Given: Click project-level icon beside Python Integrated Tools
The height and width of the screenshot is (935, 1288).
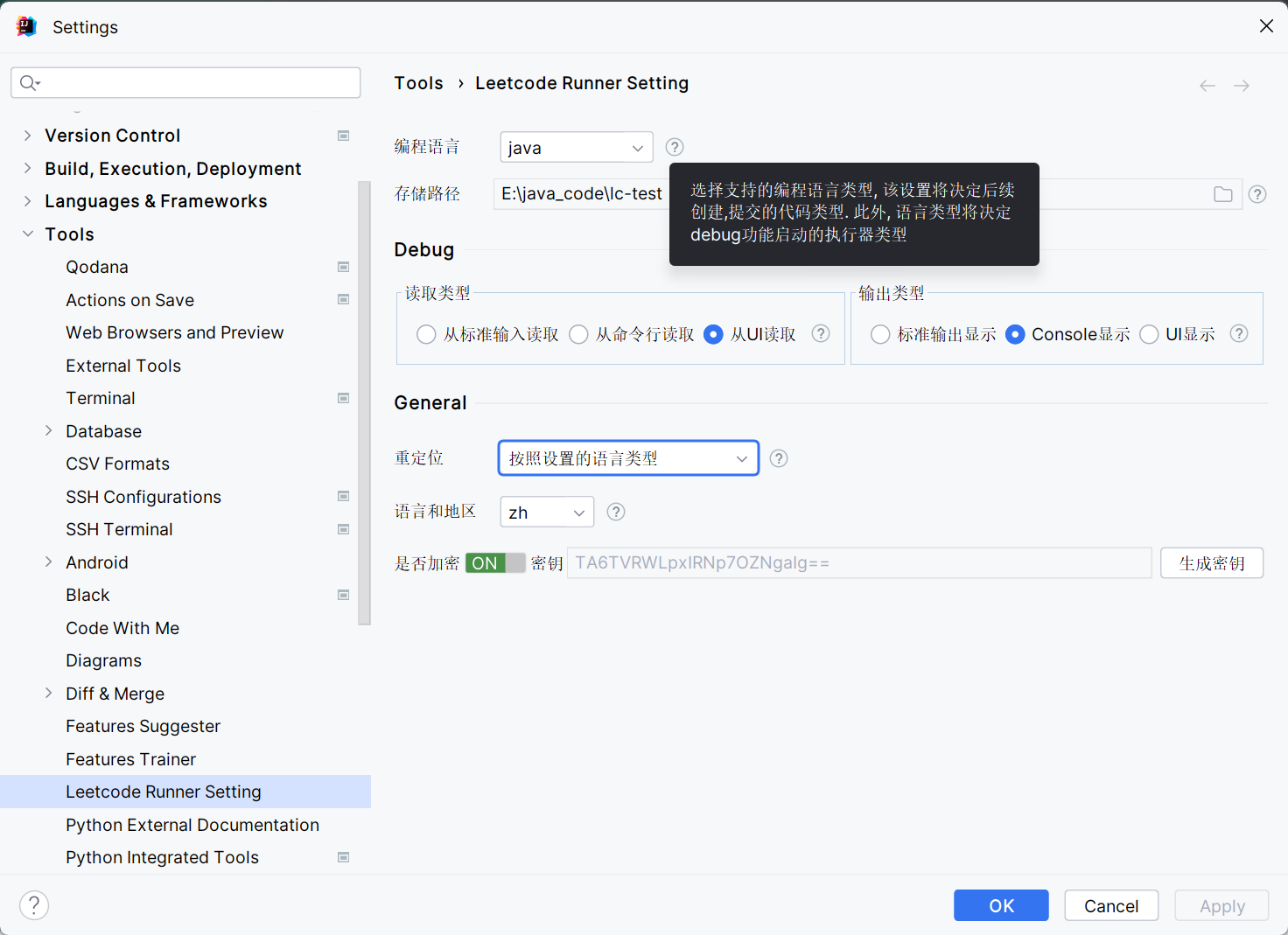Looking at the screenshot, I should pyautogui.click(x=344, y=857).
